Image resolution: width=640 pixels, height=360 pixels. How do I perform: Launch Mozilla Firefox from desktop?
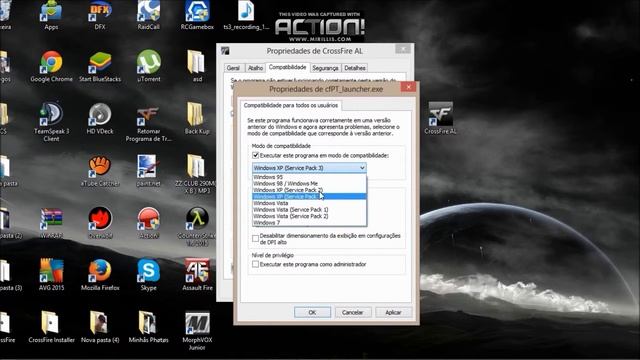pyautogui.click(x=100, y=275)
